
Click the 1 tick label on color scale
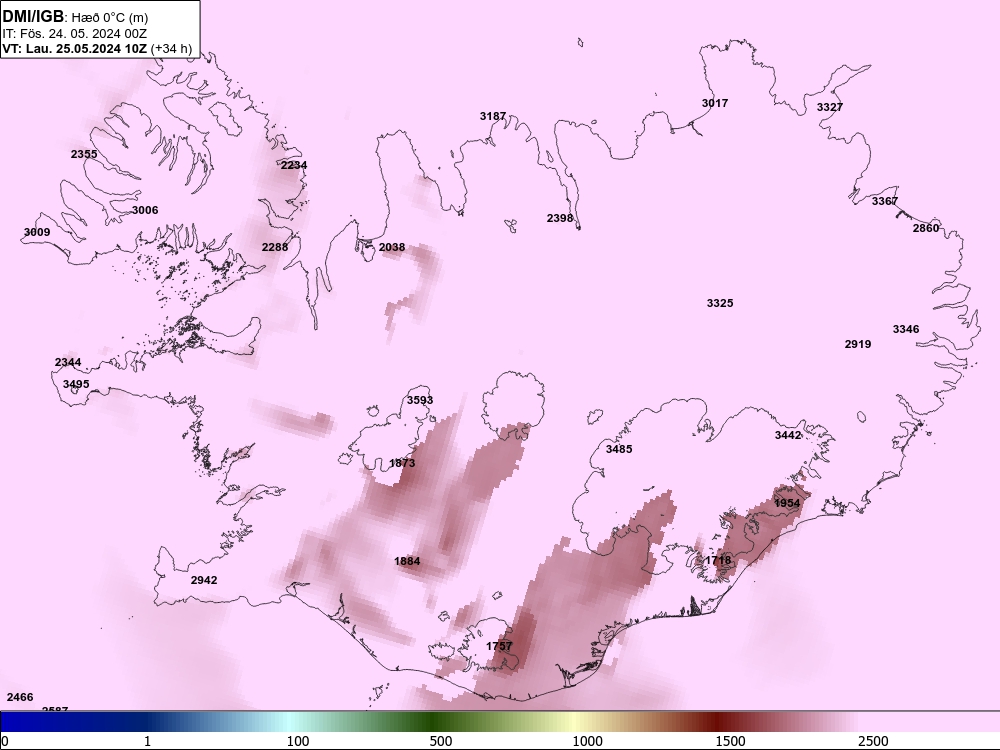coord(147,741)
